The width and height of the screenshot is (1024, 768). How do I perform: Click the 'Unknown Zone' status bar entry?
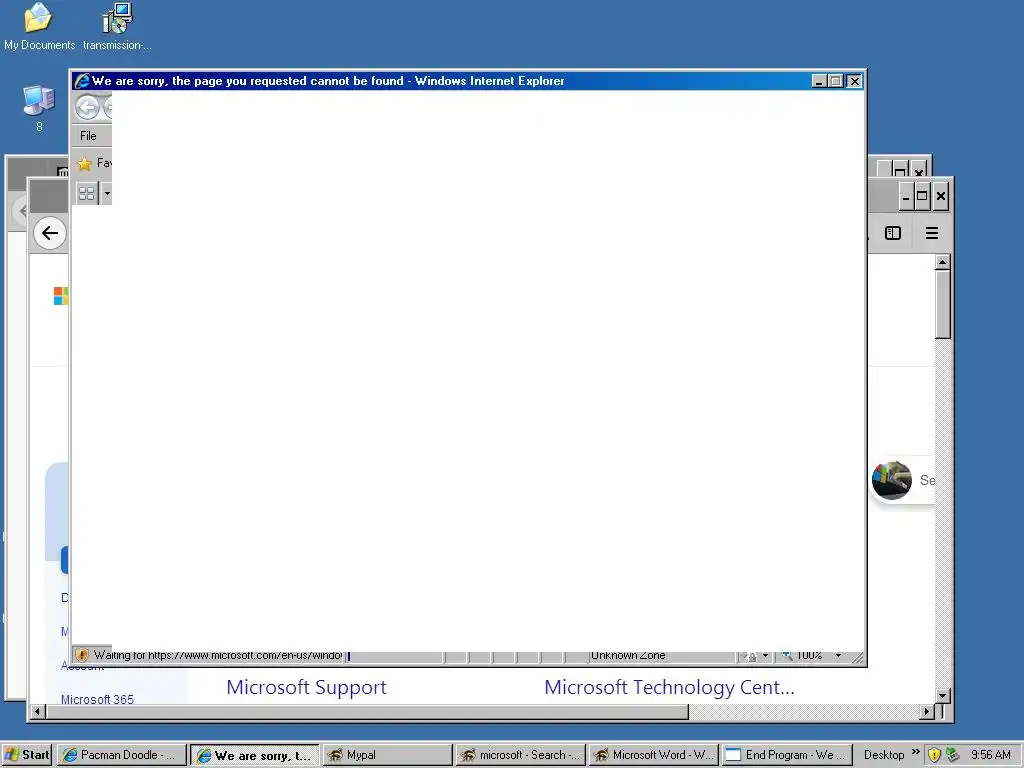click(x=628, y=655)
